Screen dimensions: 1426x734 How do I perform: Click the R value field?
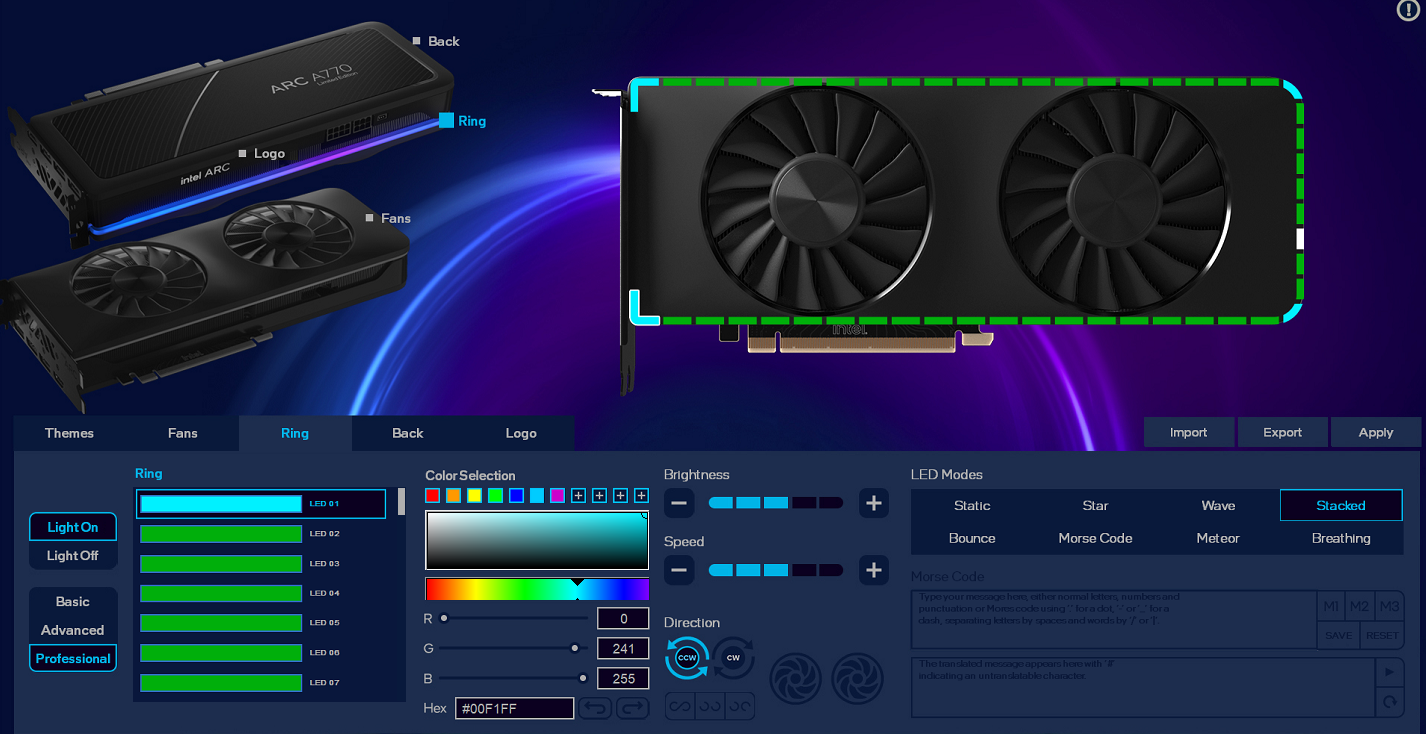[623, 619]
